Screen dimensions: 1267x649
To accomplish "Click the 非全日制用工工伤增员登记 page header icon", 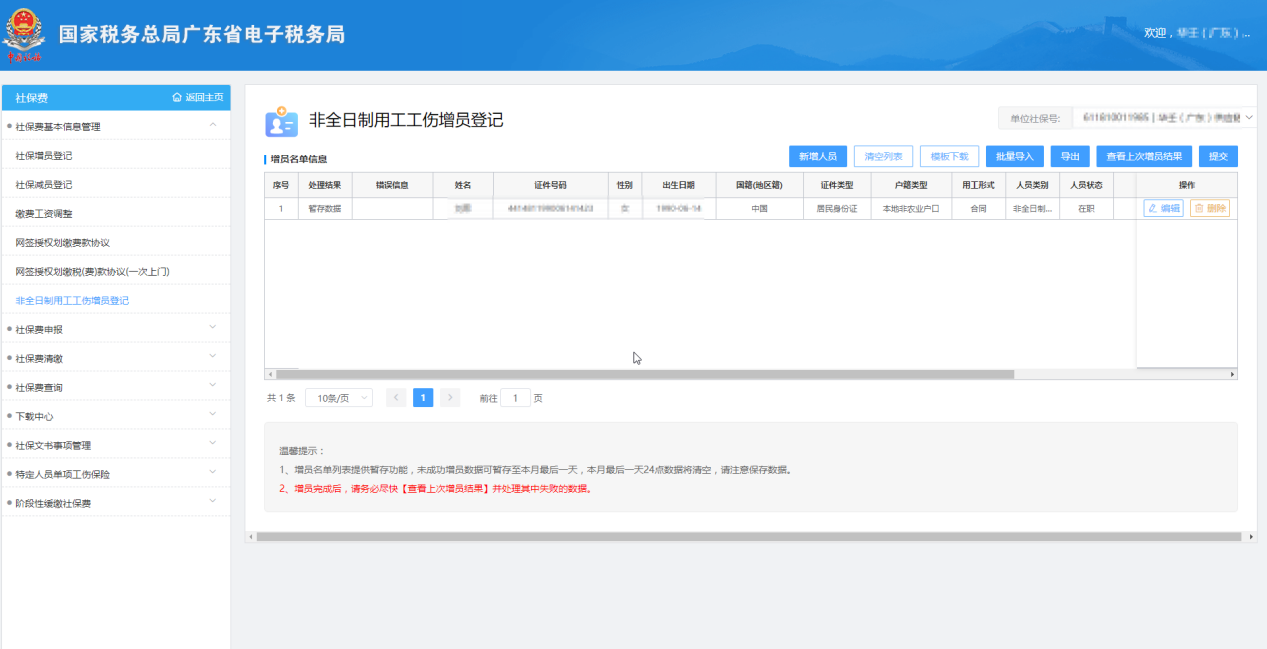I will [281, 121].
